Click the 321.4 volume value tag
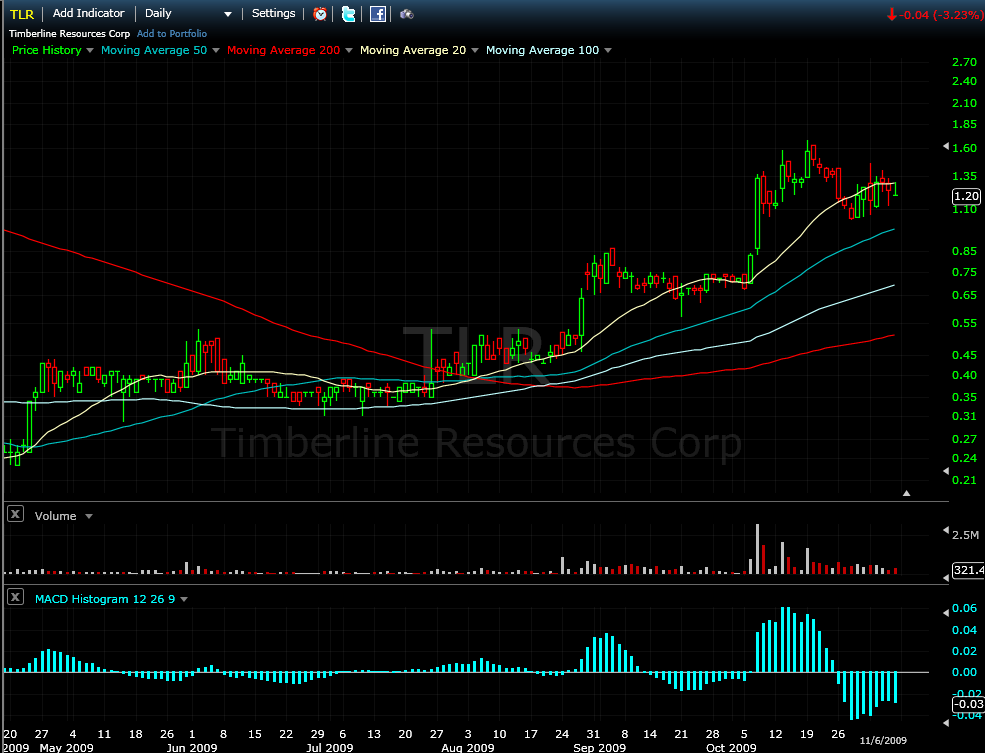 pyautogui.click(x=968, y=570)
